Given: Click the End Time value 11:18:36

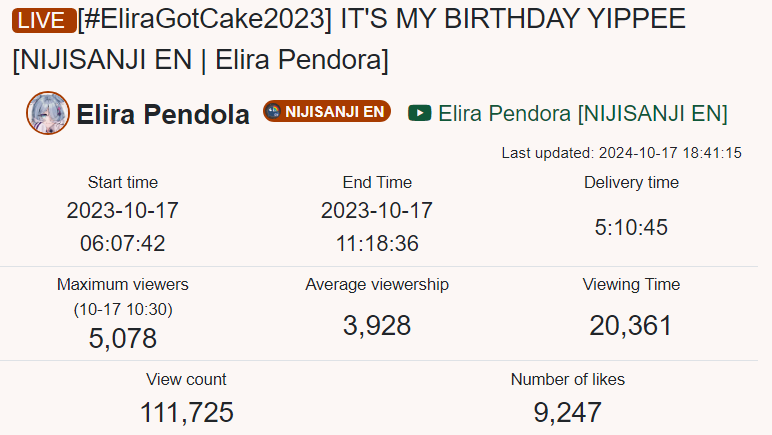Looking at the screenshot, I should coord(377,243).
